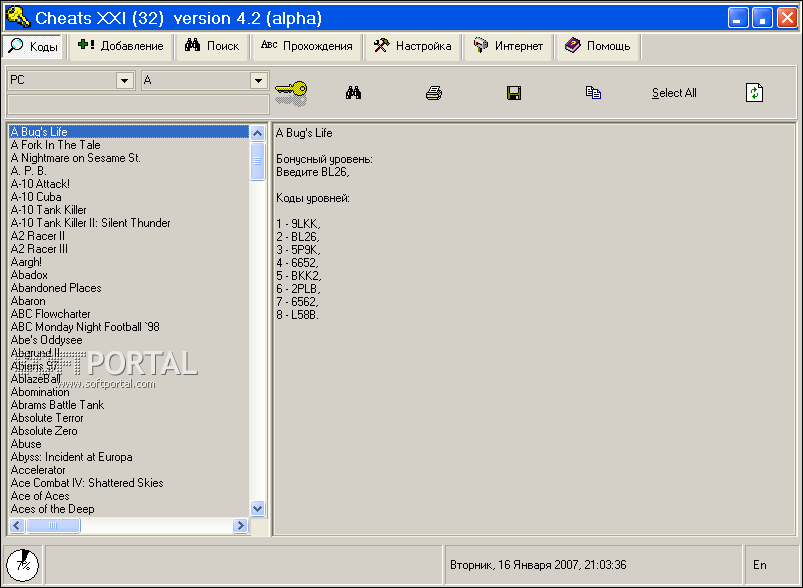Image resolution: width=803 pixels, height=588 pixels.
Task: Click level code line 1 - 9LKK
Action: pyautogui.click(x=298, y=224)
